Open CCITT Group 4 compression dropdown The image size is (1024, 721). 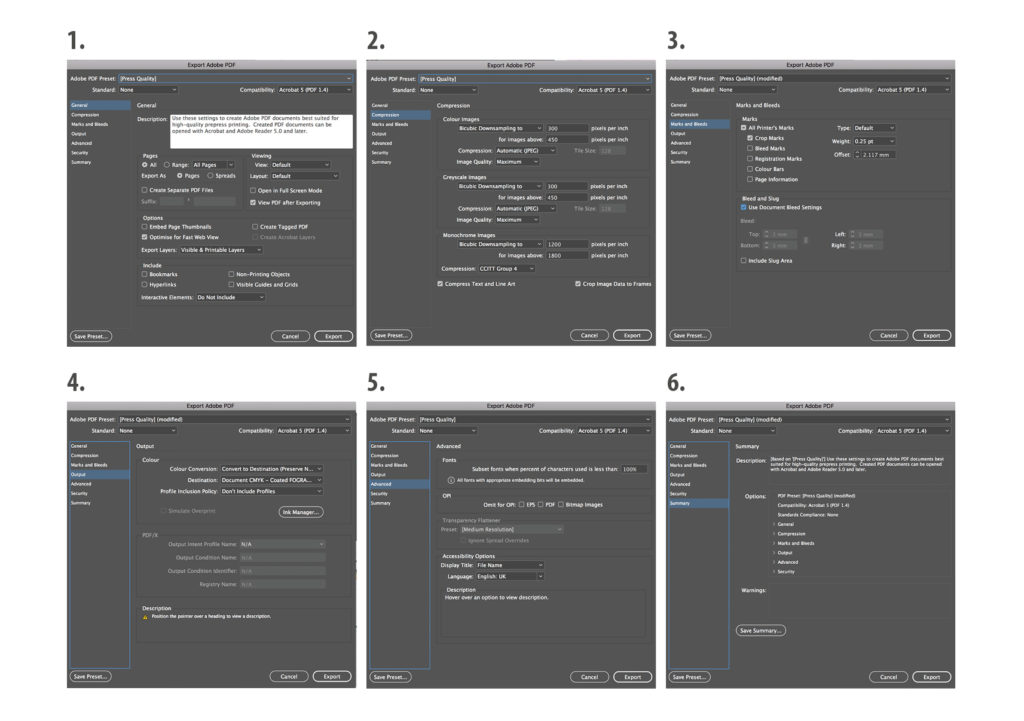507,269
